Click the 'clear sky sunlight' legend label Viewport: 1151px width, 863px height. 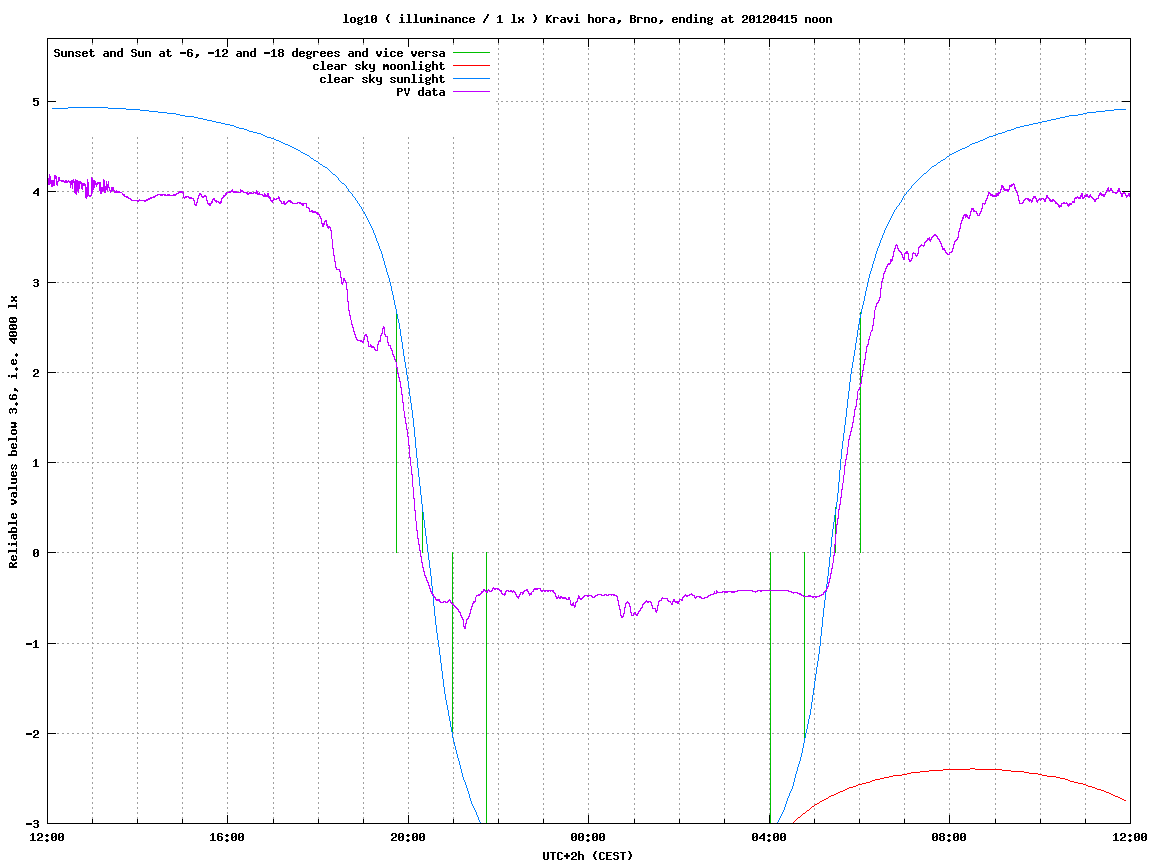[x=382, y=79]
